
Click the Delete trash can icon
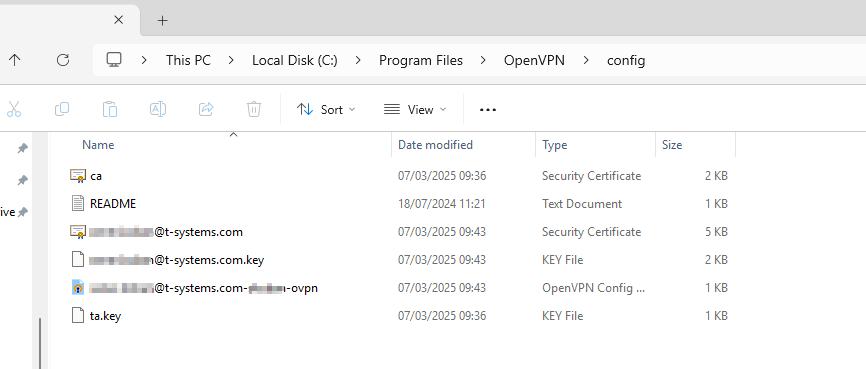(x=254, y=109)
